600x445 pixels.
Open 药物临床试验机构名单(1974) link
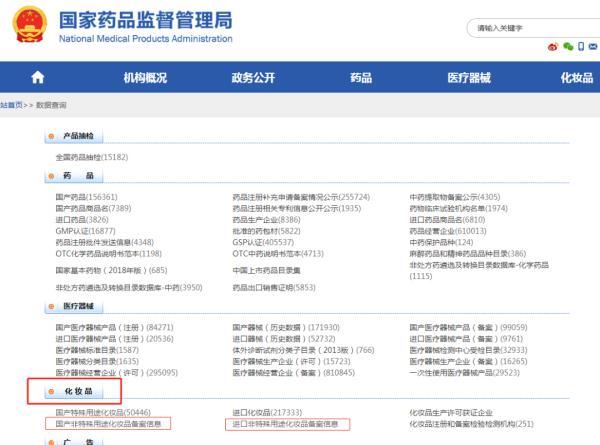pos(458,209)
